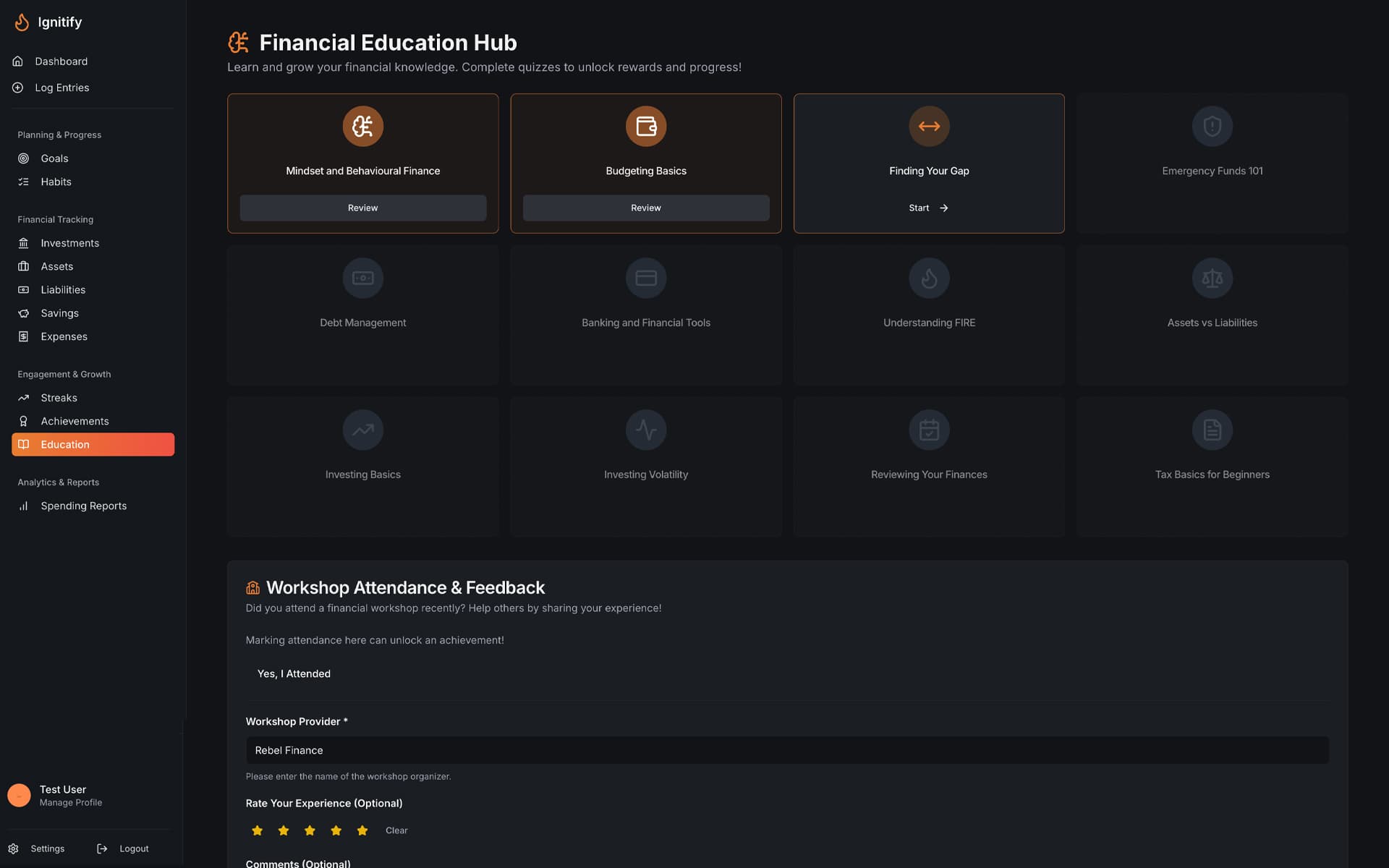1389x868 pixels.
Task: Set rating to three stars
Action: click(310, 830)
